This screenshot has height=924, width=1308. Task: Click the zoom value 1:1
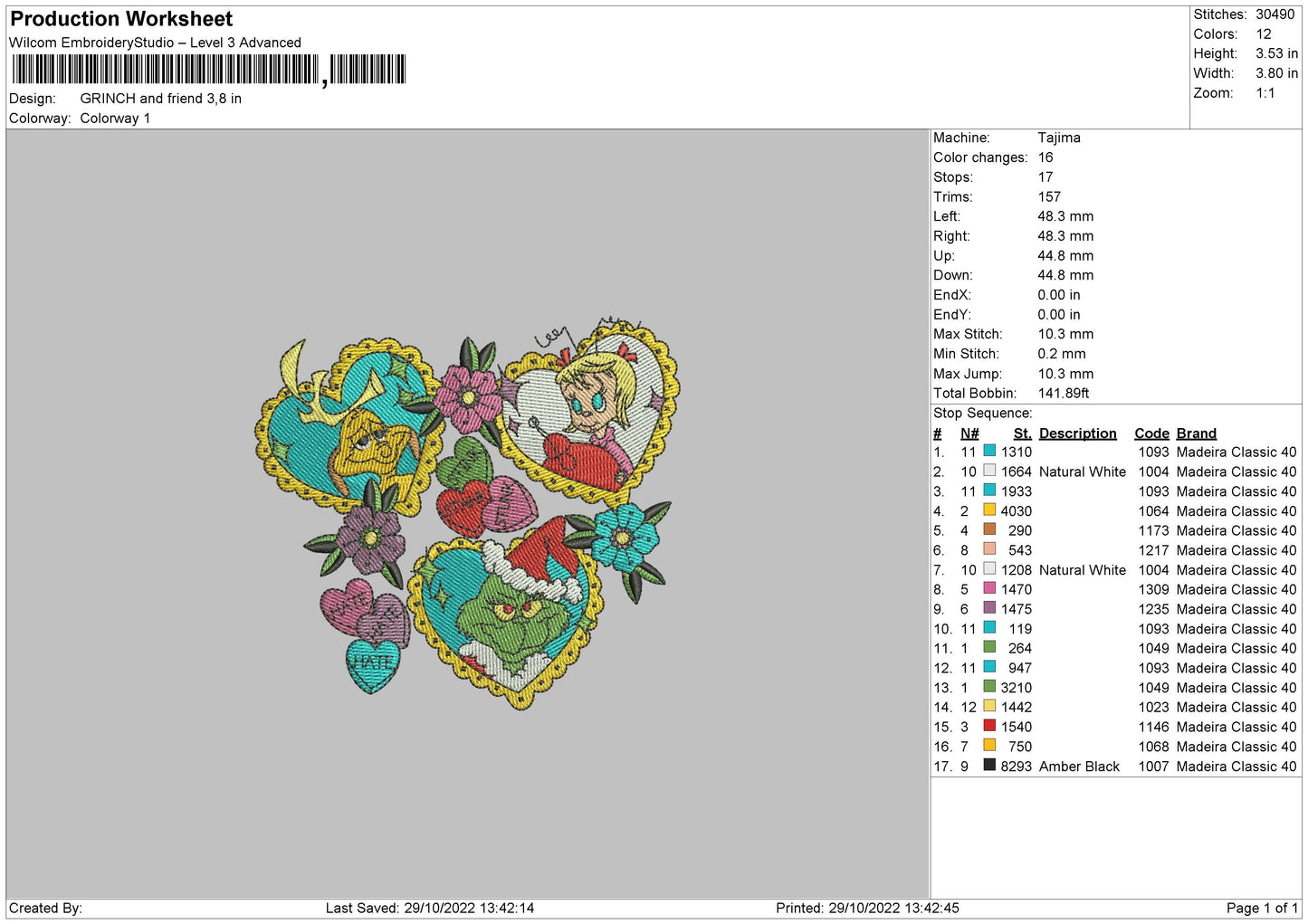[x=1265, y=93]
